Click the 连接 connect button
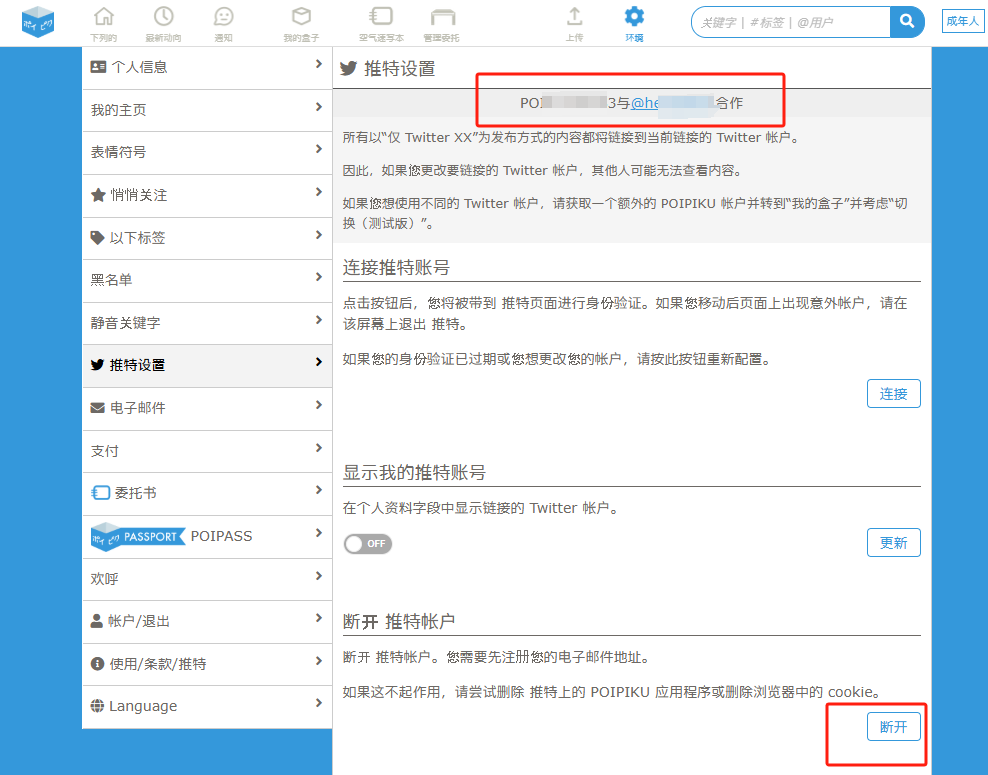The width and height of the screenshot is (988, 775). [x=893, y=394]
